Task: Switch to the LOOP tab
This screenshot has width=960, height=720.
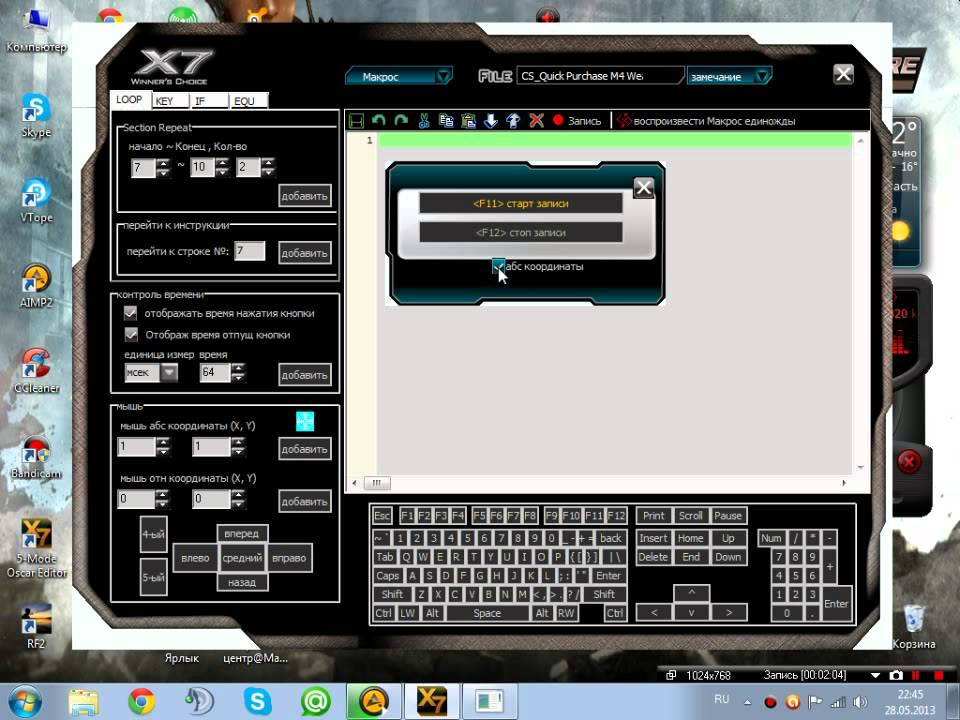Action: pos(129,100)
